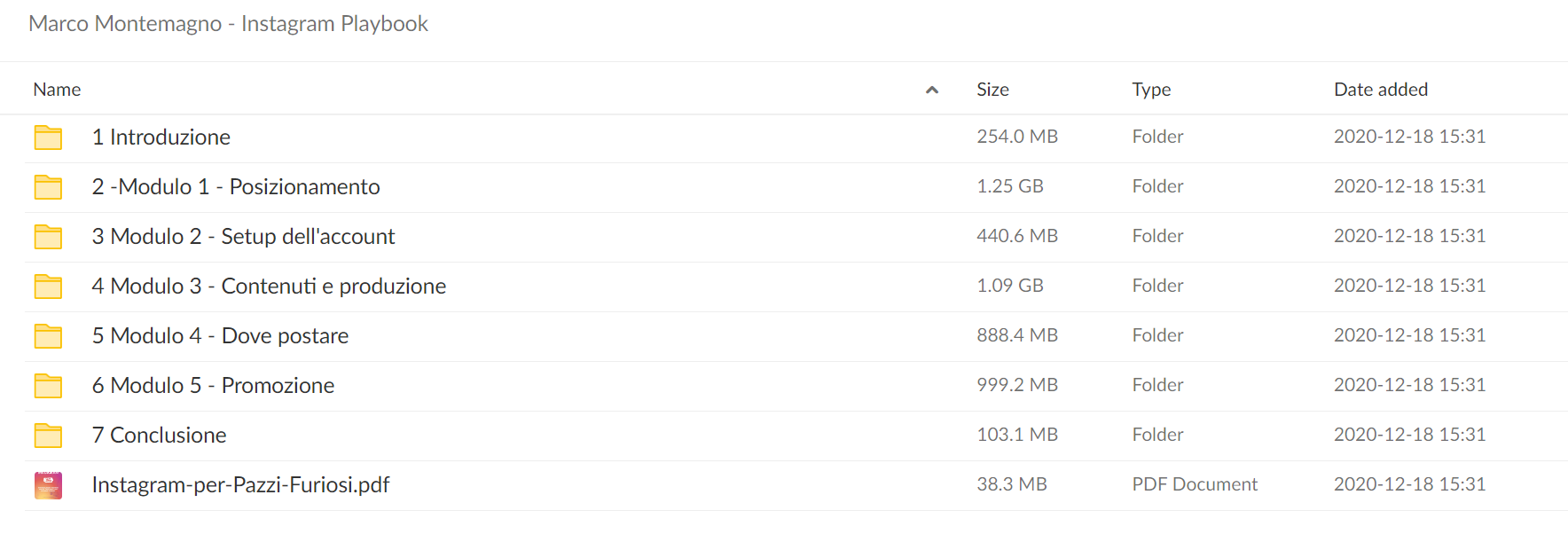1568x534 pixels.
Task: Click folder icon for 3 Modulo 2 Setup dell'account
Action: point(48,237)
